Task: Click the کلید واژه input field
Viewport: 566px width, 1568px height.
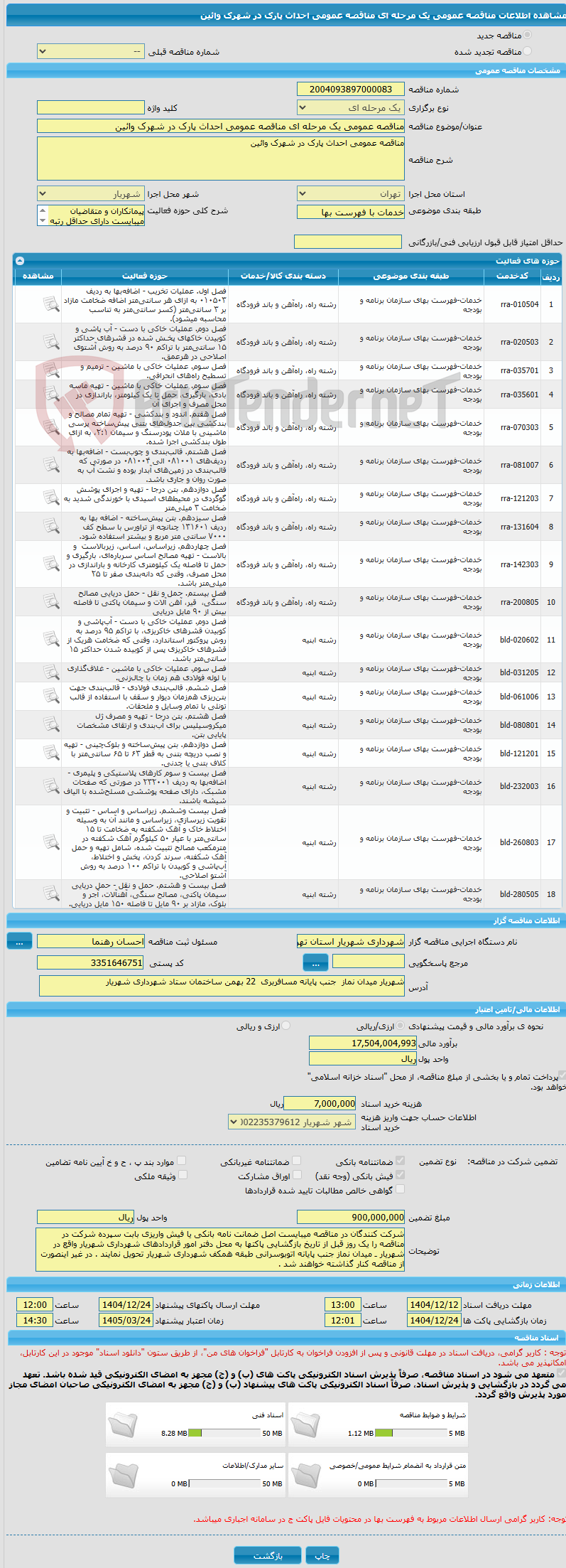Action: [91, 107]
